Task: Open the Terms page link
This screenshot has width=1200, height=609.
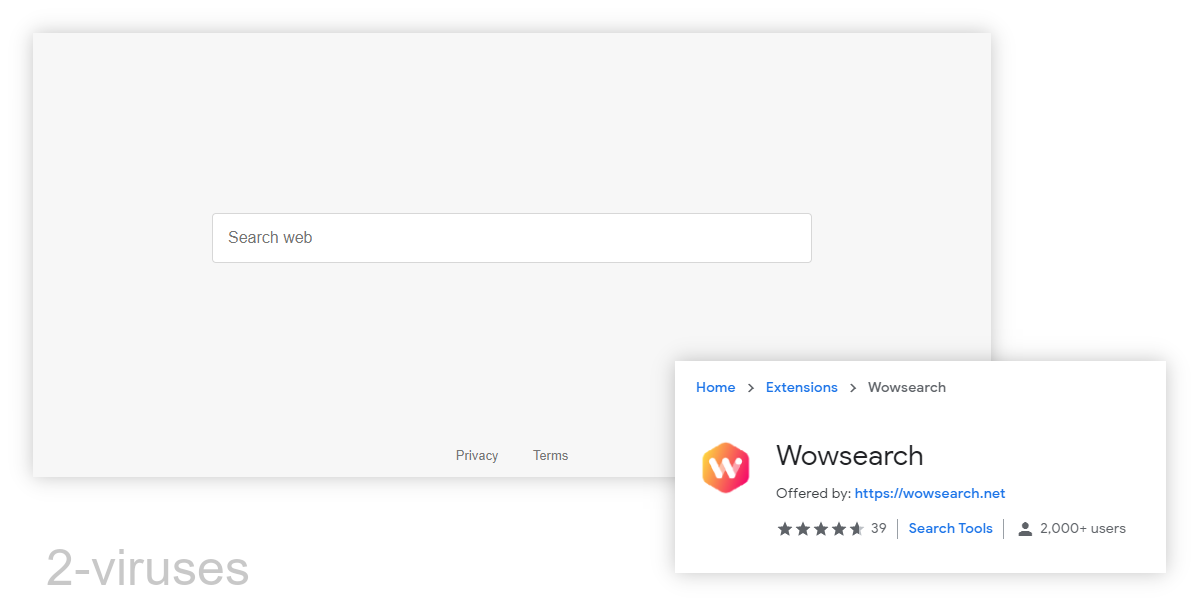Action: click(550, 455)
